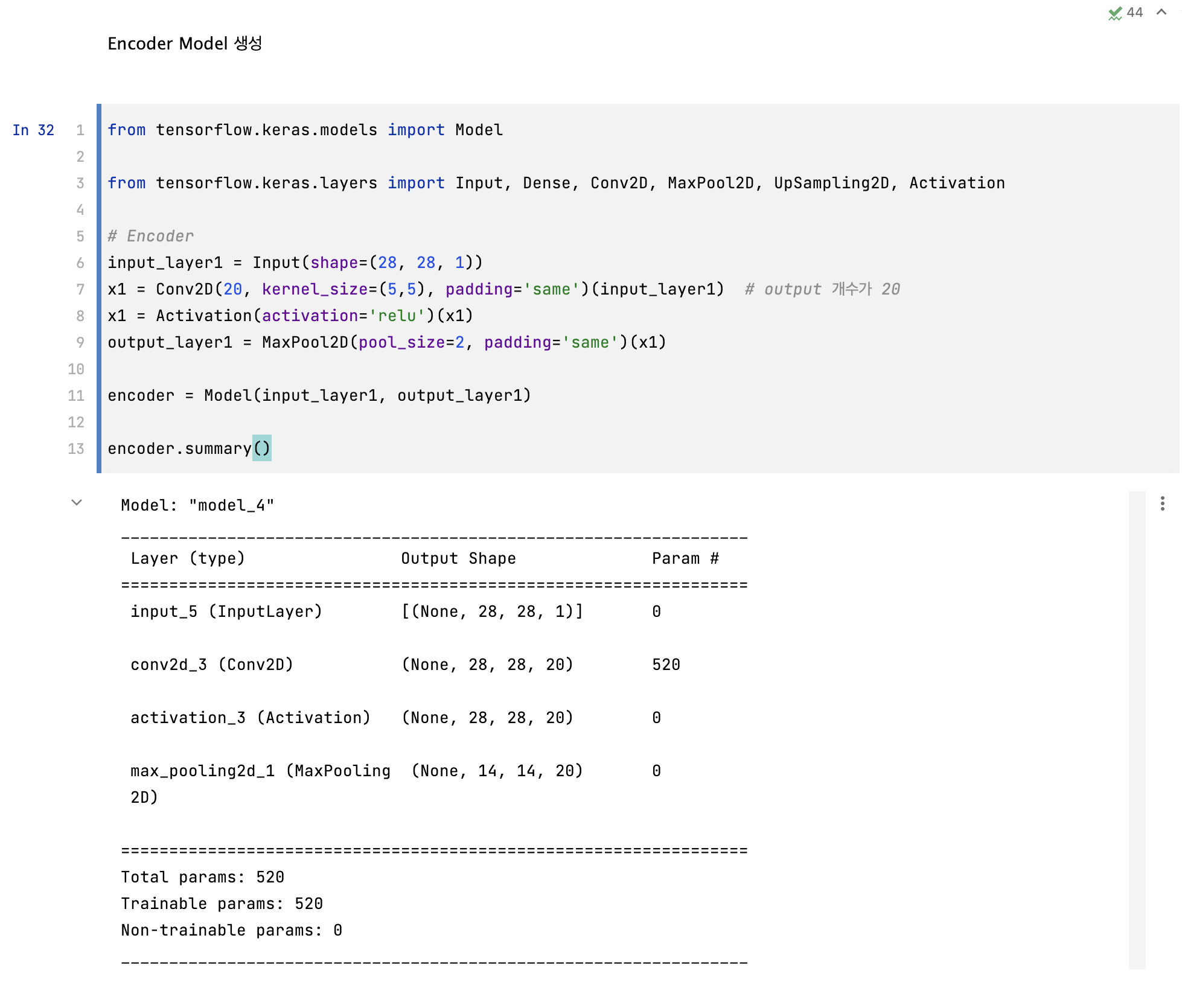Viewport: 1182px width, 1008px height.
Task: Click the blue cell selection bar
Action: (99, 289)
